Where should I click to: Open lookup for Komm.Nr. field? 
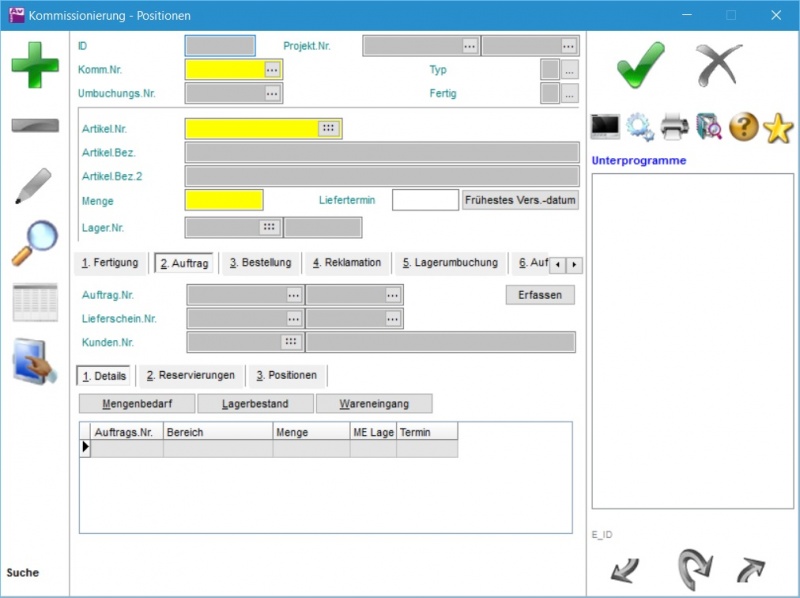272,70
